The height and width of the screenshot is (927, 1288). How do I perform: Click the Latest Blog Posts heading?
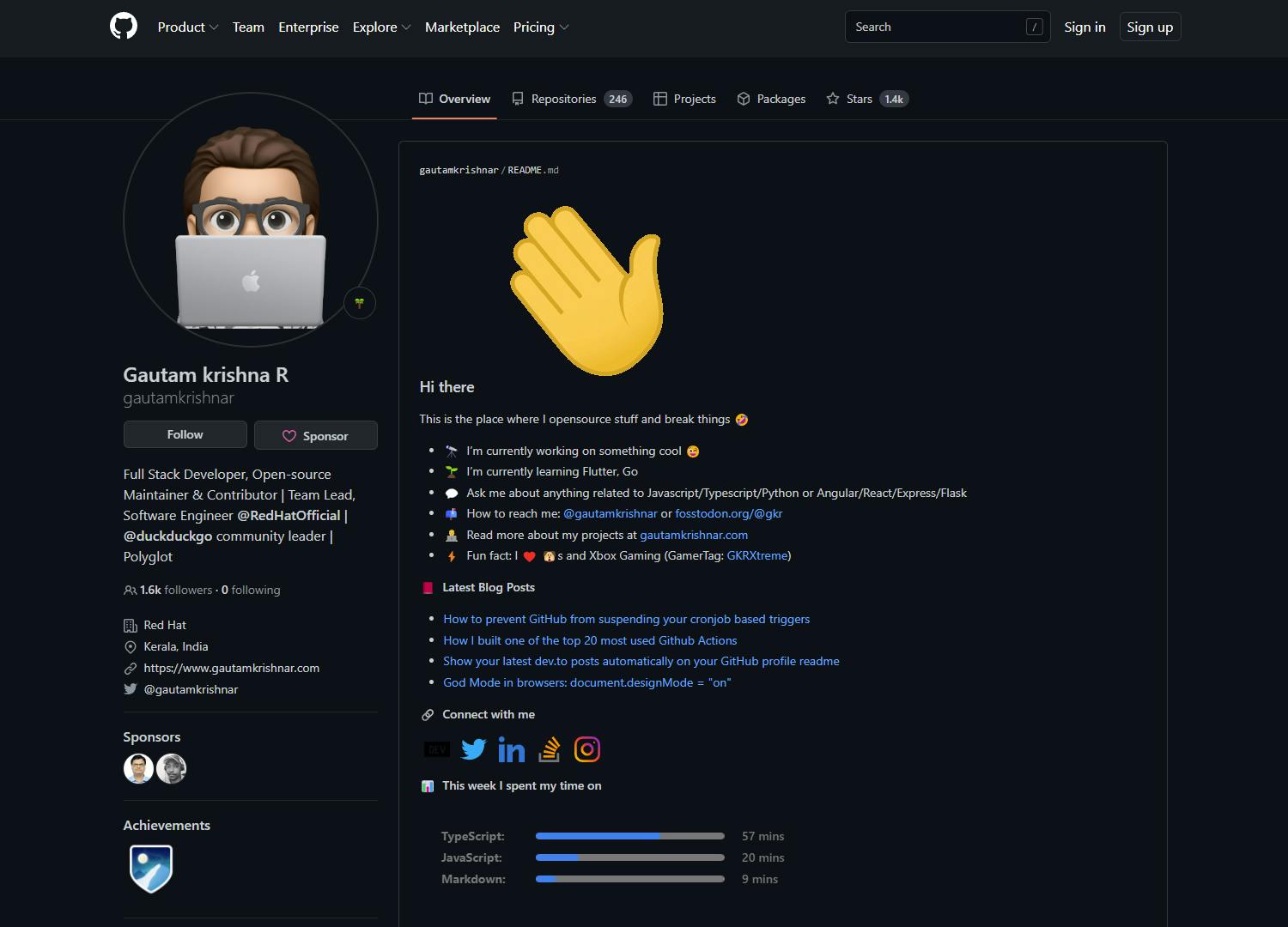(x=489, y=587)
